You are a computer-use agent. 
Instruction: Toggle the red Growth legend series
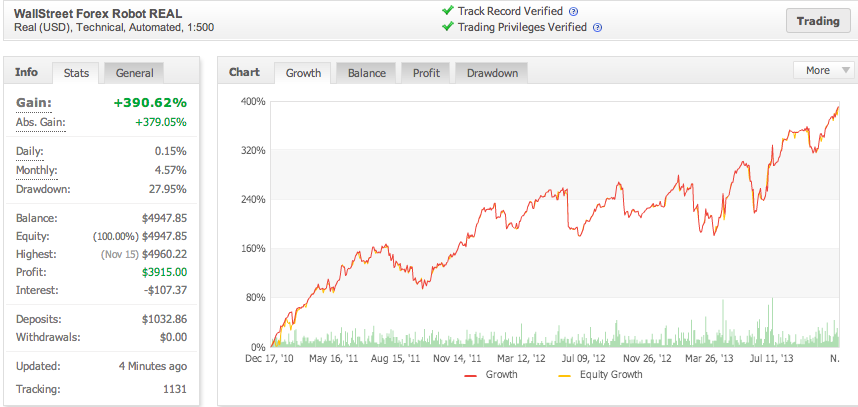click(x=491, y=375)
